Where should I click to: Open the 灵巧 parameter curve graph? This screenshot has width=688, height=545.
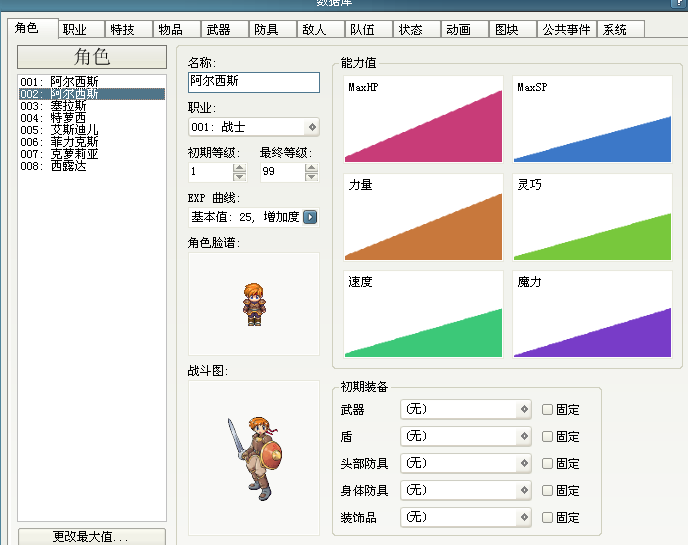pyautogui.click(x=592, y=217)
